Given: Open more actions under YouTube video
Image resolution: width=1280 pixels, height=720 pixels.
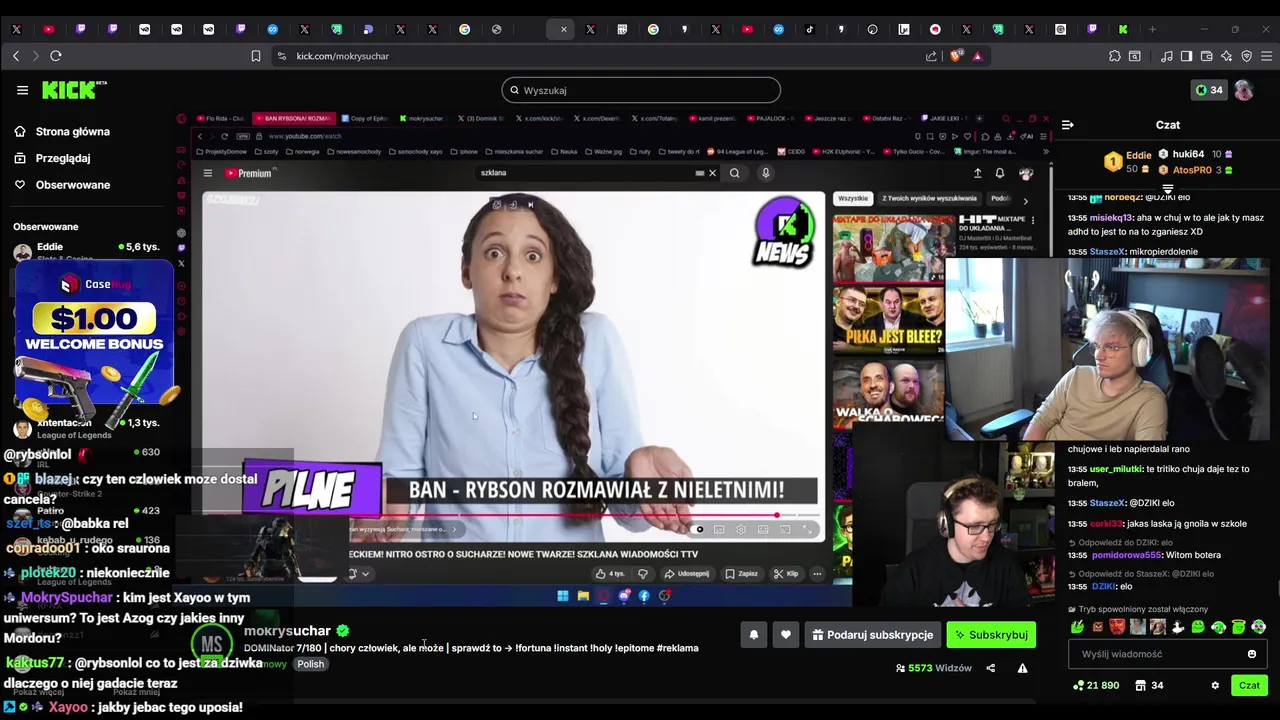Looking at the screenshot, I should [817, 574].
